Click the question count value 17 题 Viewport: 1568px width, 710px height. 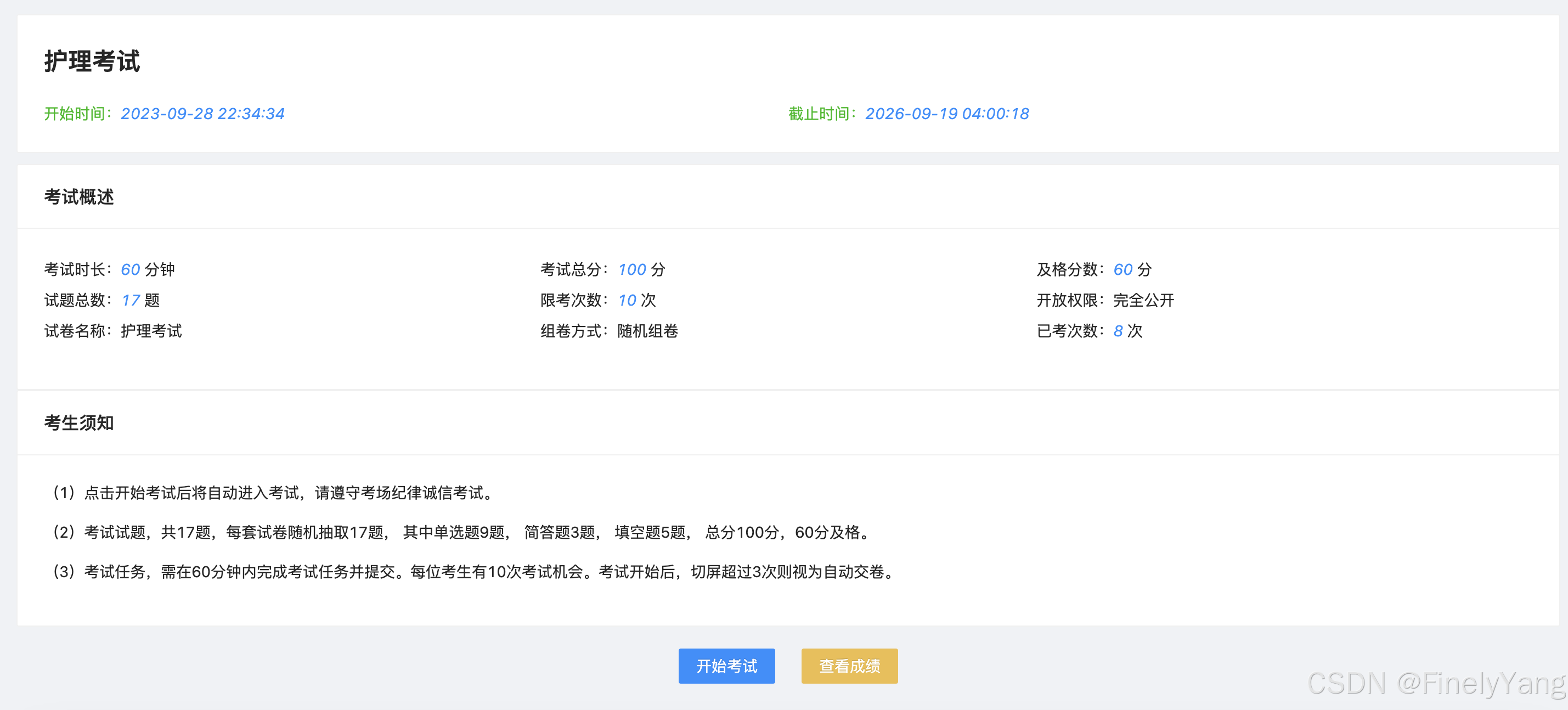(140, 300)
